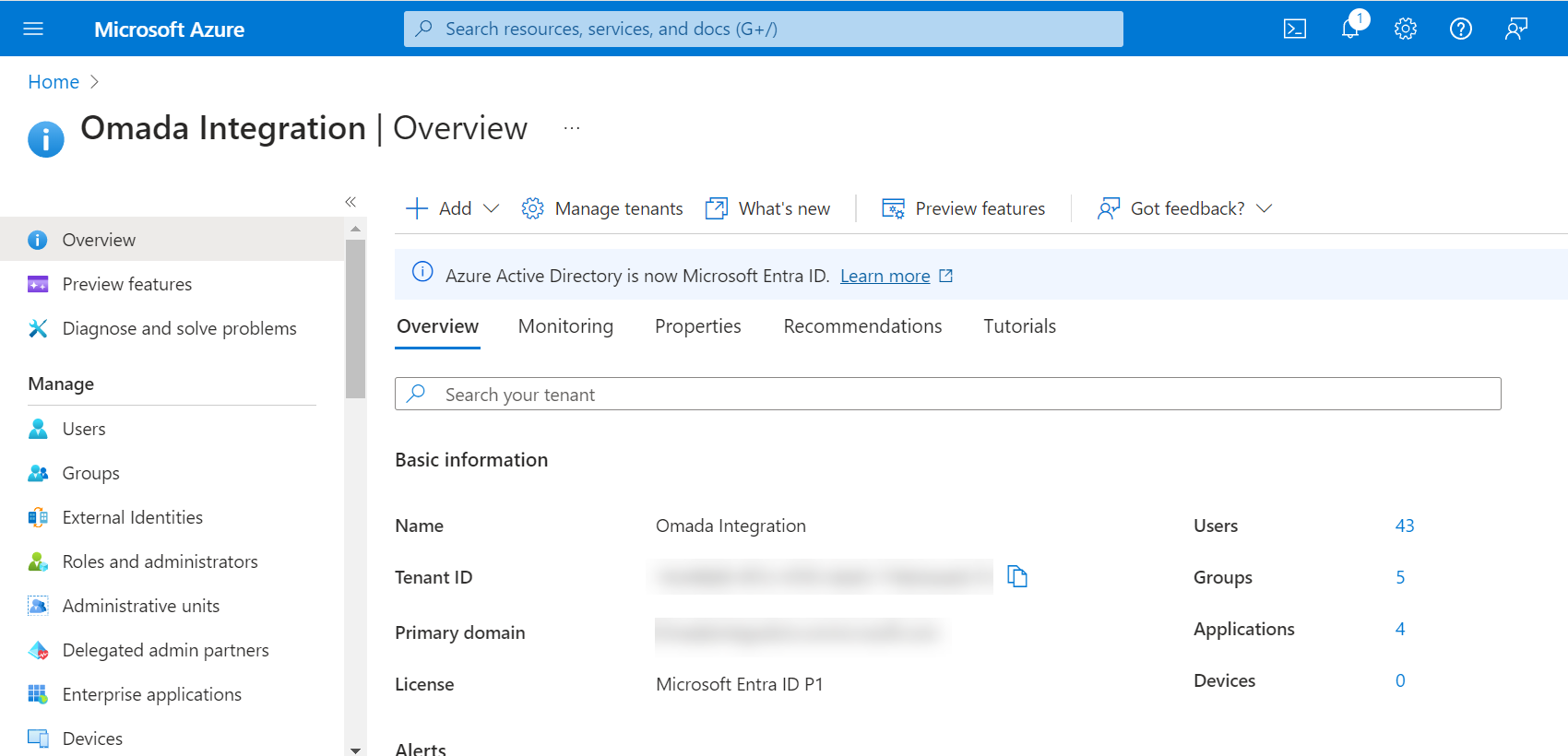Open the notifications bell
The height and width of the screenshot is (756, 1568).
[1351, 27]
